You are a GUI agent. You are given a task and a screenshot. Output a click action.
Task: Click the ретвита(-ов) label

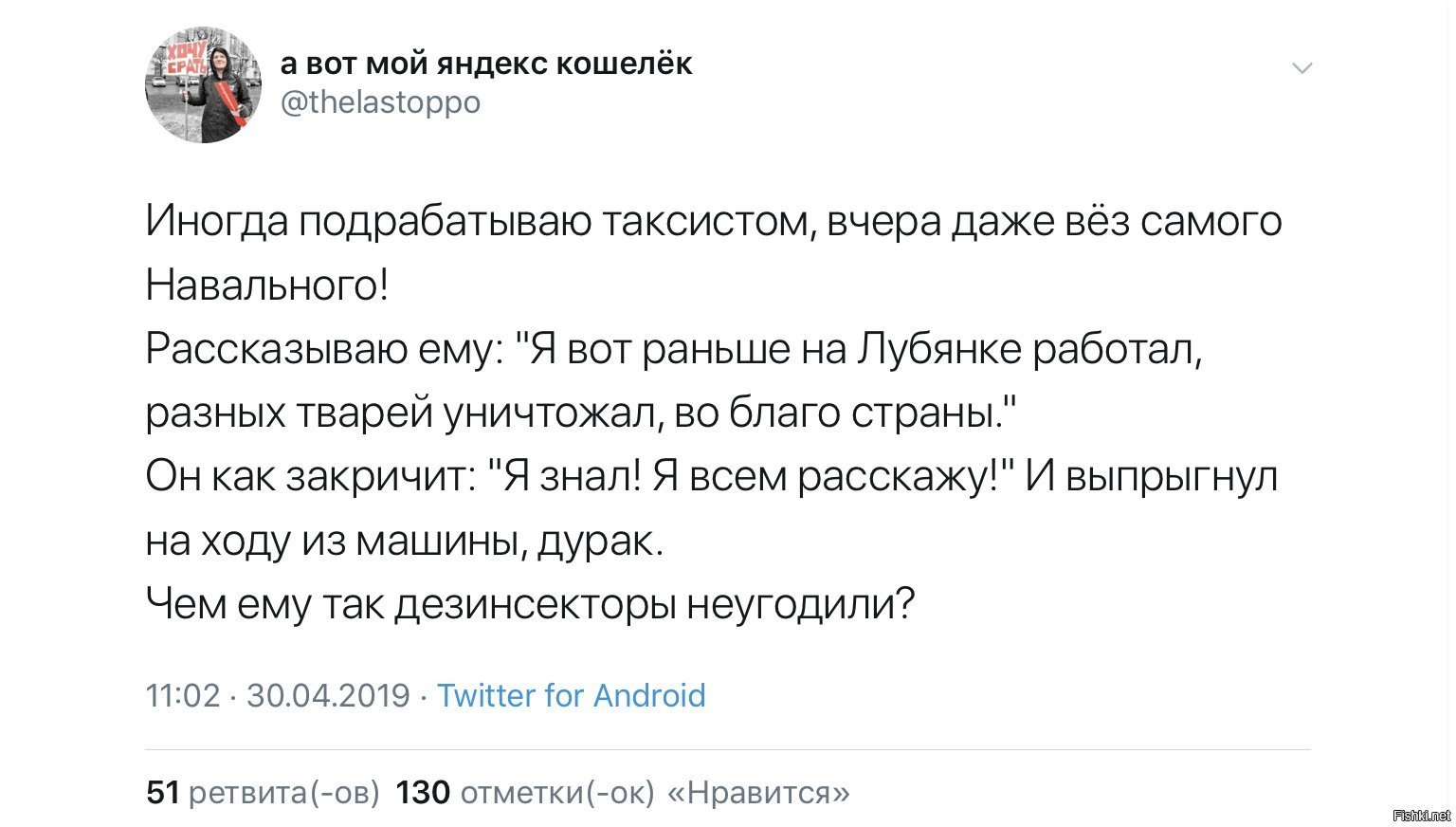[x=284, y=792]
